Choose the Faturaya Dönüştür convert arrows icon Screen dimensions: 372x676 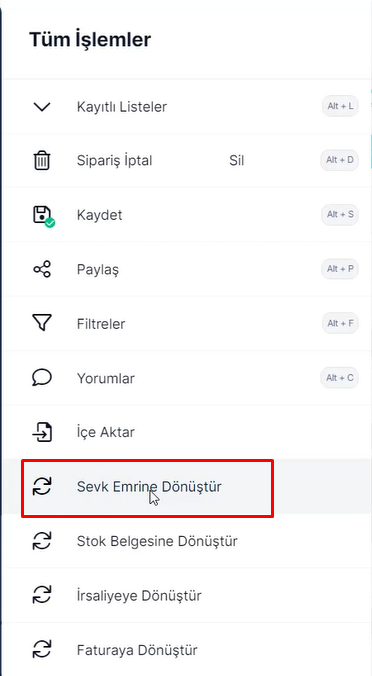point(42,650)
